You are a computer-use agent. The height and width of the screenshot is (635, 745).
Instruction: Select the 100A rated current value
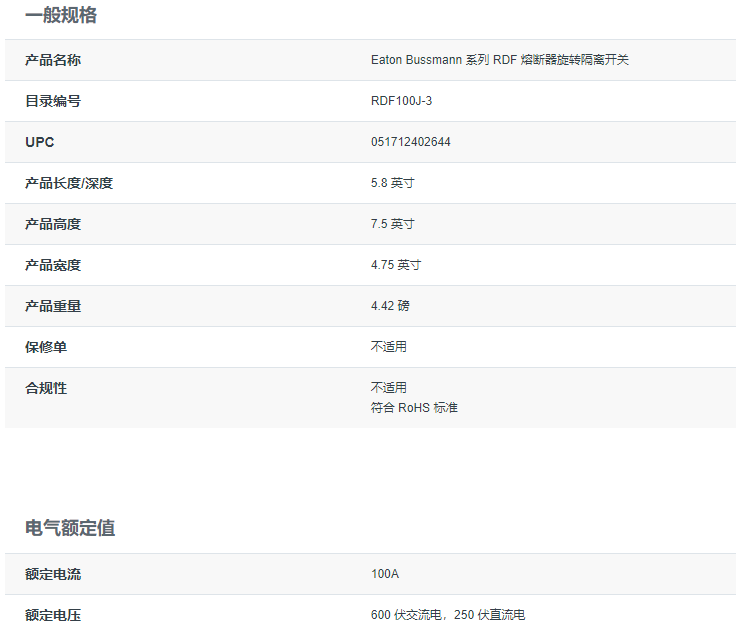coord(385,574)
